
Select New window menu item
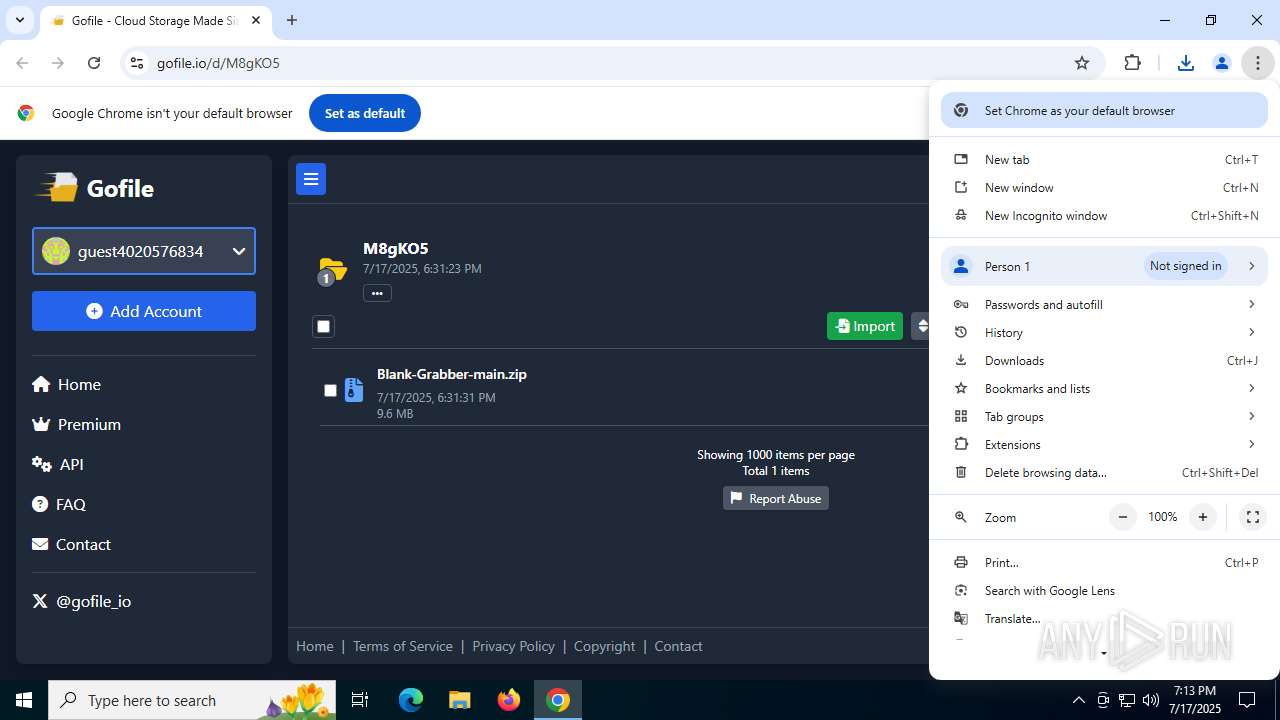(1104, 187)
